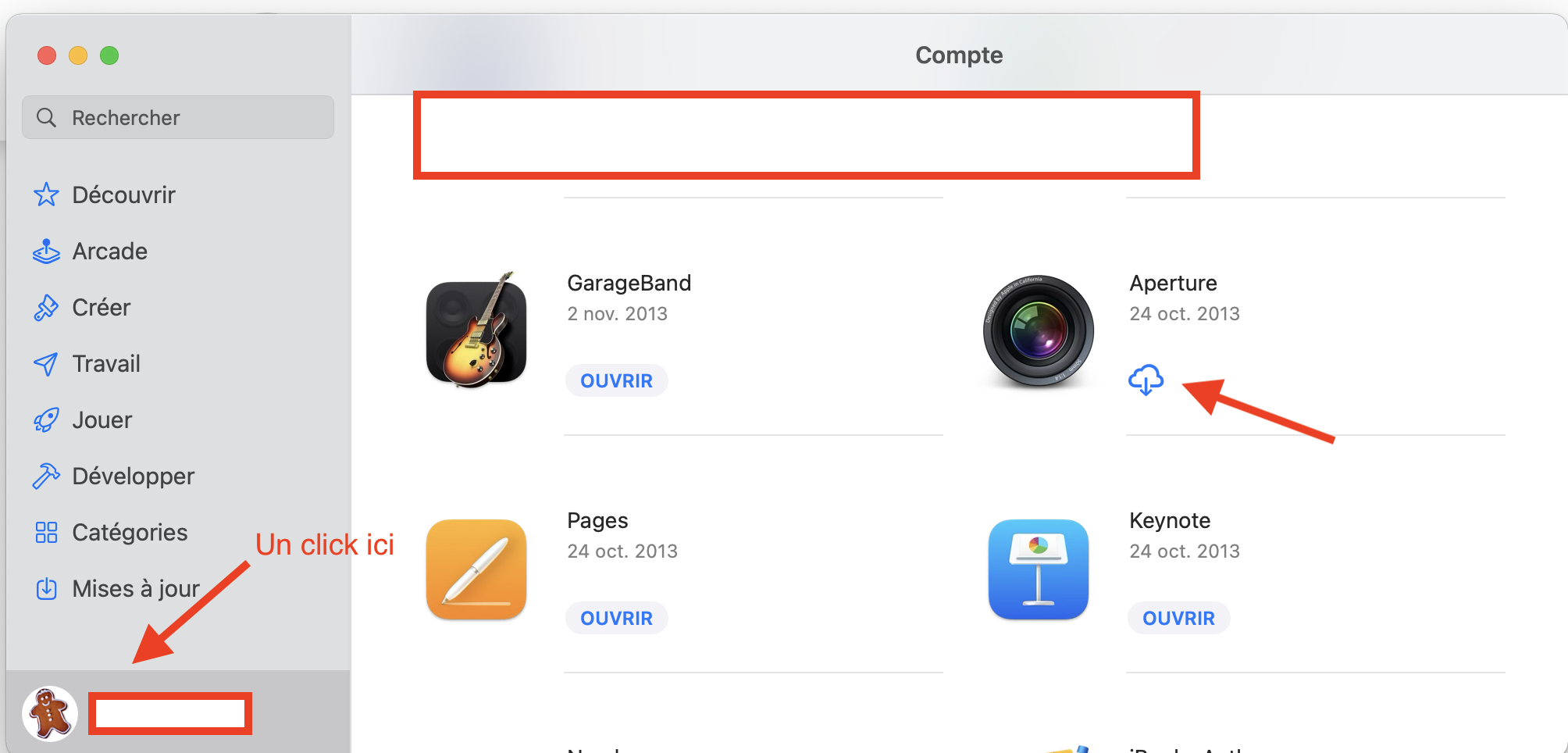Image resolution: width=1568 pixels, height=753 pixels.
Task: Click the gingerbread account avatar
Action: point(50,714)
